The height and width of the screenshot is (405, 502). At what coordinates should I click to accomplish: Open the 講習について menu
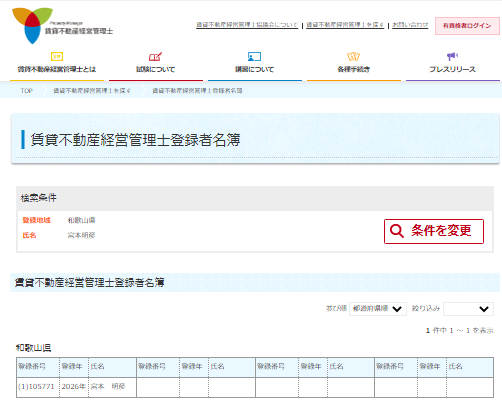255,69
